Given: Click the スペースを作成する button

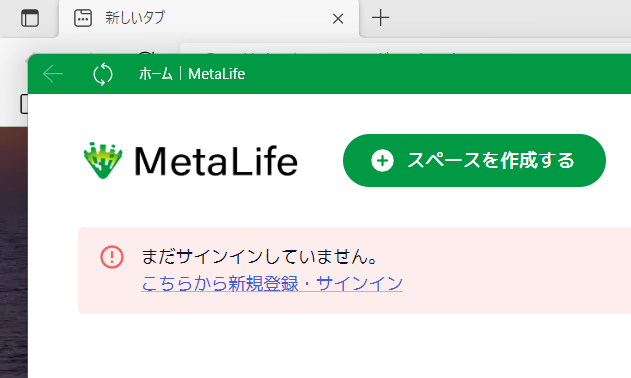Looking at the screenshot, I should tap(474, 160).
